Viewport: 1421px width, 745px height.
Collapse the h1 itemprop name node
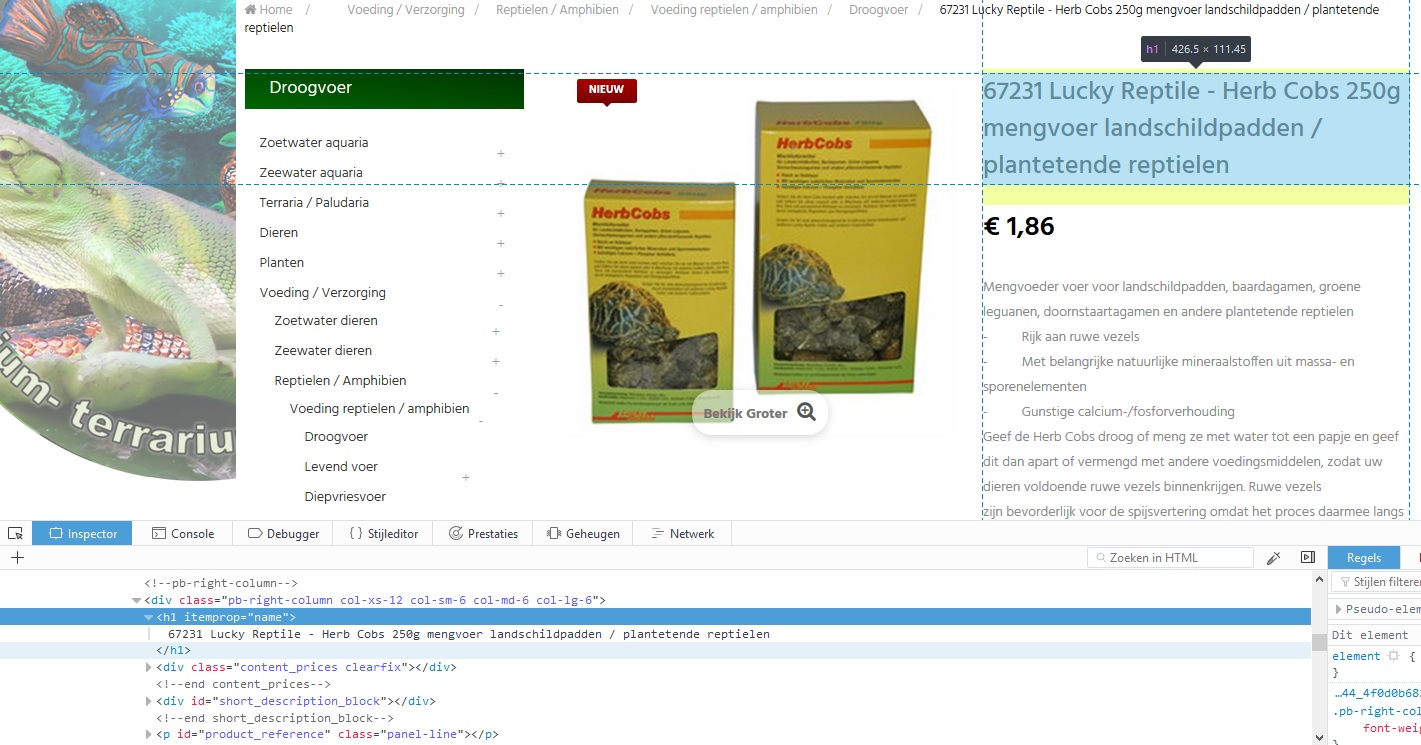click(x=149, y=617)
